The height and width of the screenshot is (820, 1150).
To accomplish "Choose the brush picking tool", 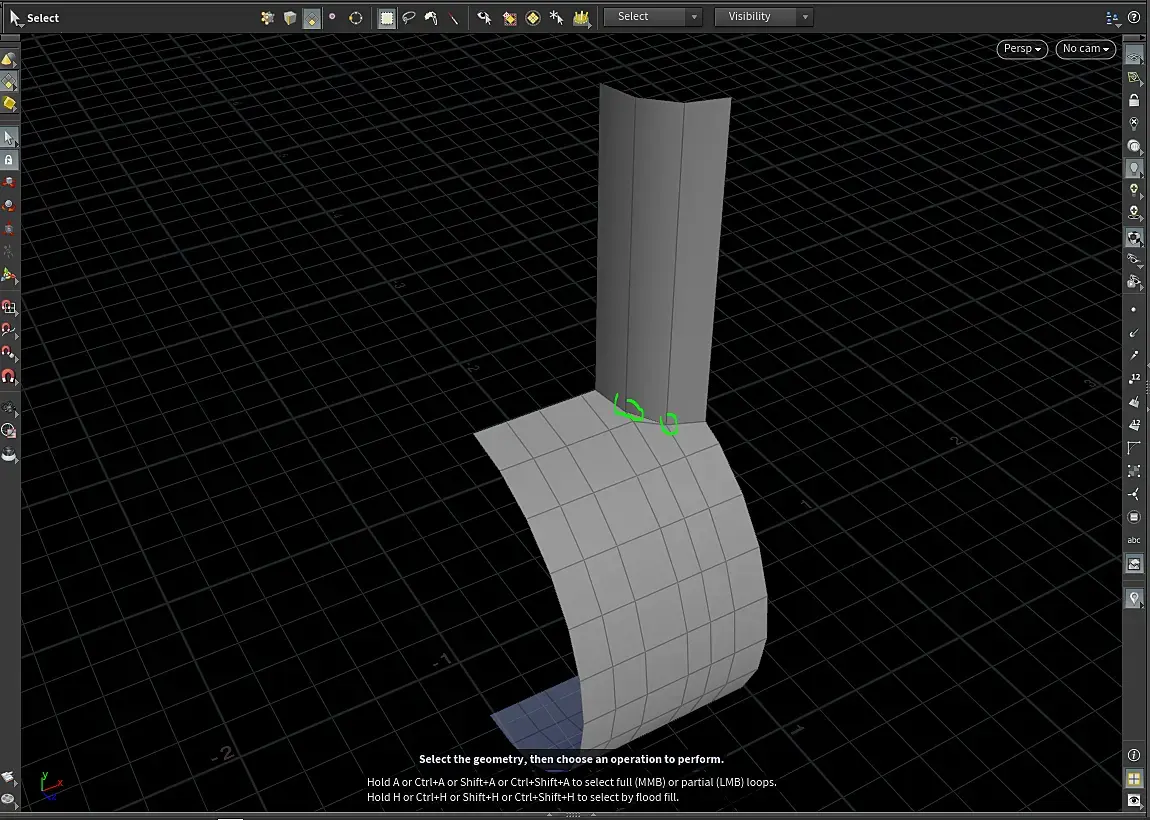I will (x=431, y=18).
